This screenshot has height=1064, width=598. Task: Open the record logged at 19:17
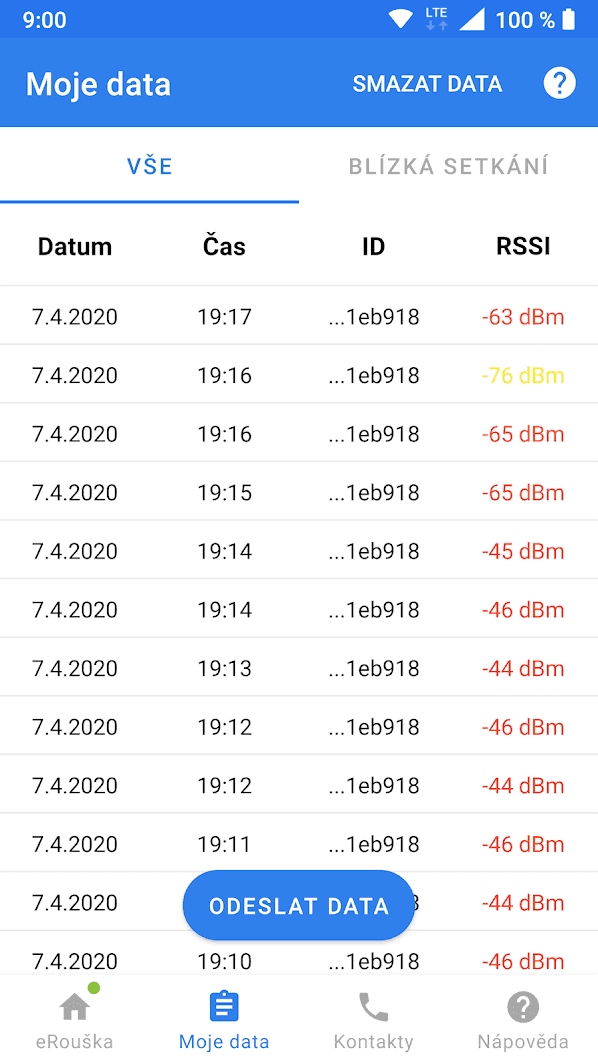click(299, 316)
